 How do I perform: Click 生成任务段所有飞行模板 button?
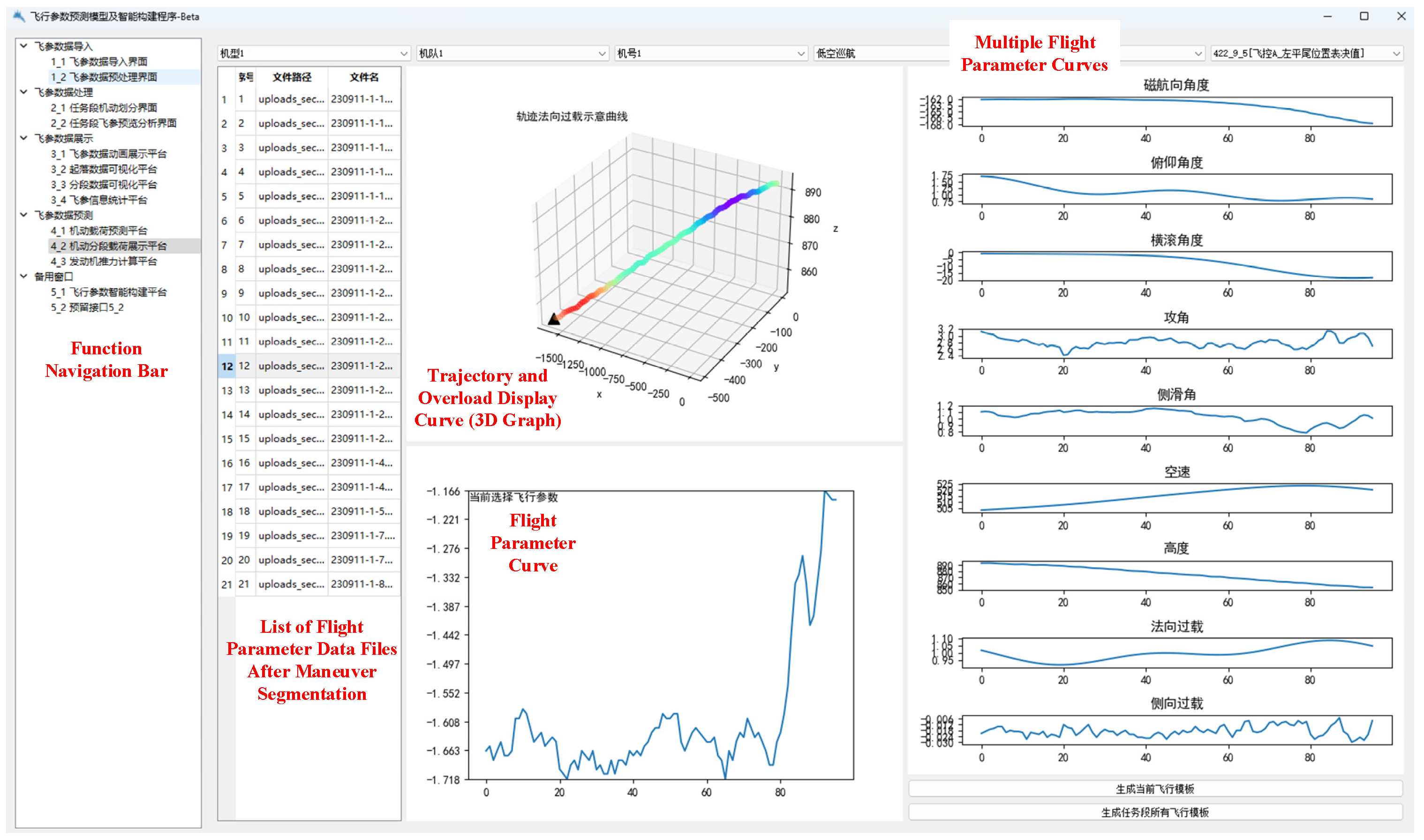(x=1154, y=812)
